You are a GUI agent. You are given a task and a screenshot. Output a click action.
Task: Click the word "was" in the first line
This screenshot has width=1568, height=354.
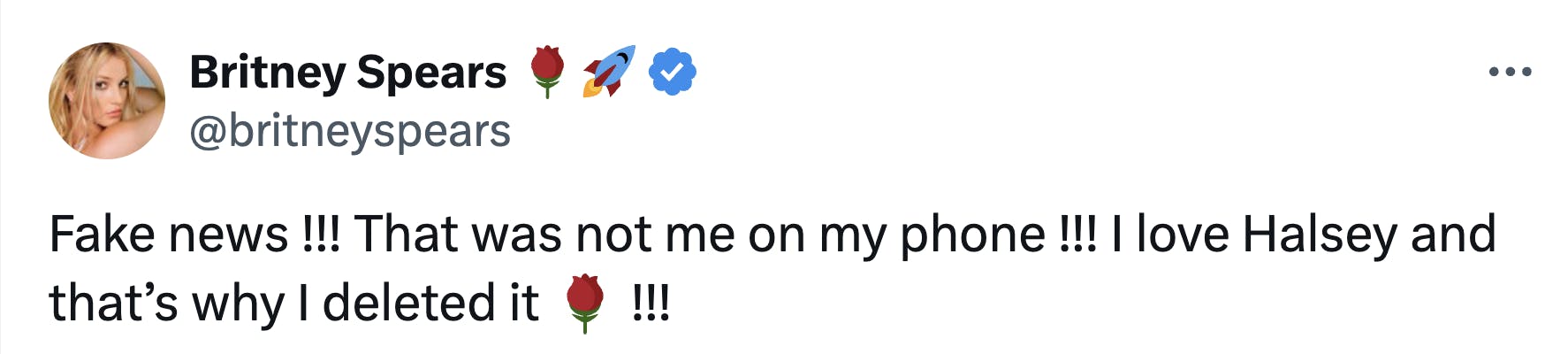(516, 235)
